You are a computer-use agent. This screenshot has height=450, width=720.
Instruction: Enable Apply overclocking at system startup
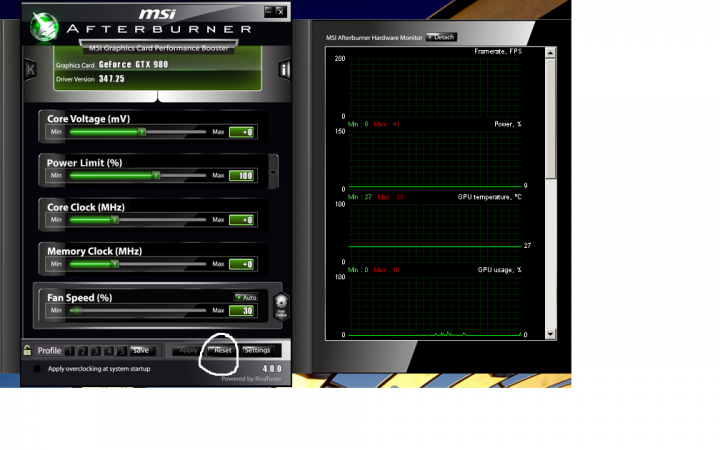[x=37, y=369]
